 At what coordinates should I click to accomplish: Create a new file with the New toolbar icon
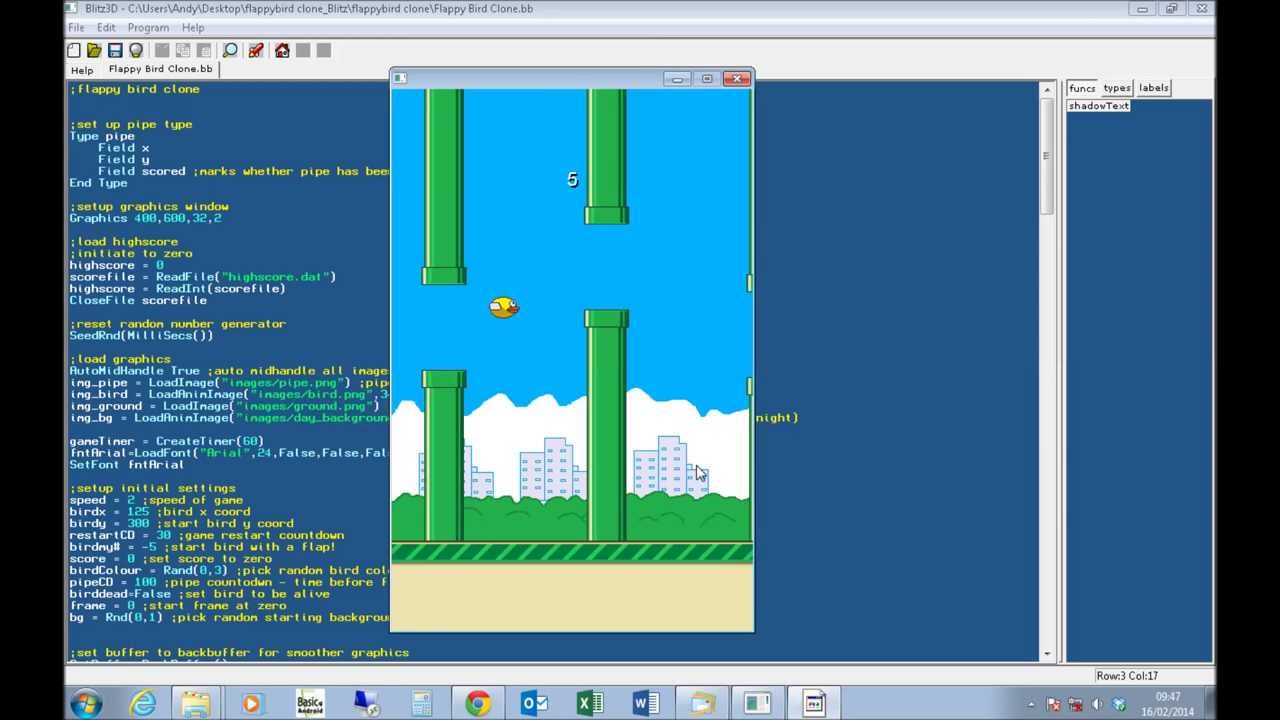(x=74, y=50)
